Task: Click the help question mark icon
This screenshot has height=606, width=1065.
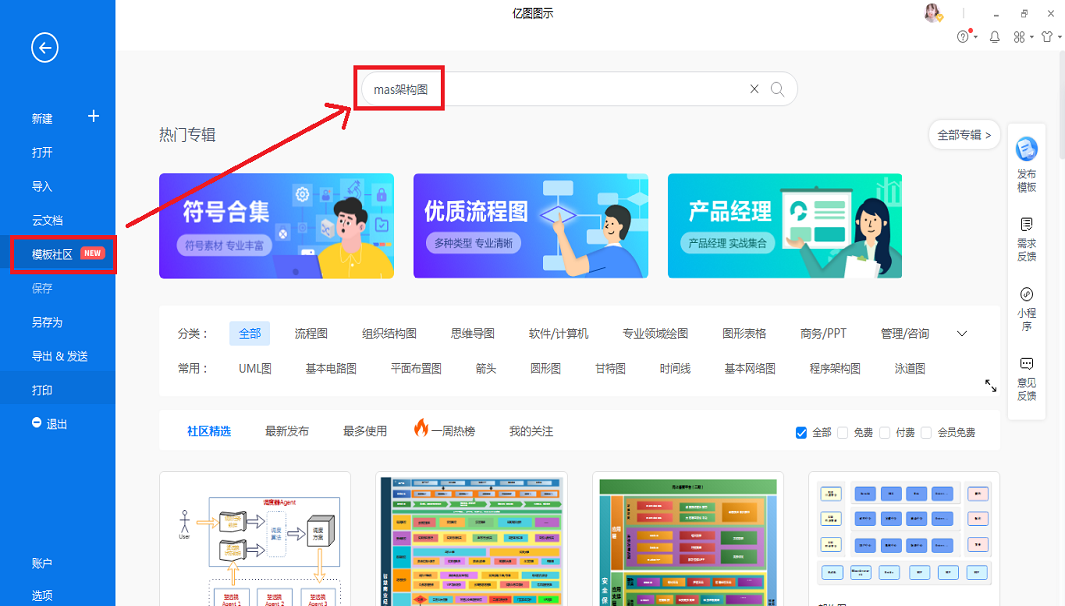Action: point(963,37)
